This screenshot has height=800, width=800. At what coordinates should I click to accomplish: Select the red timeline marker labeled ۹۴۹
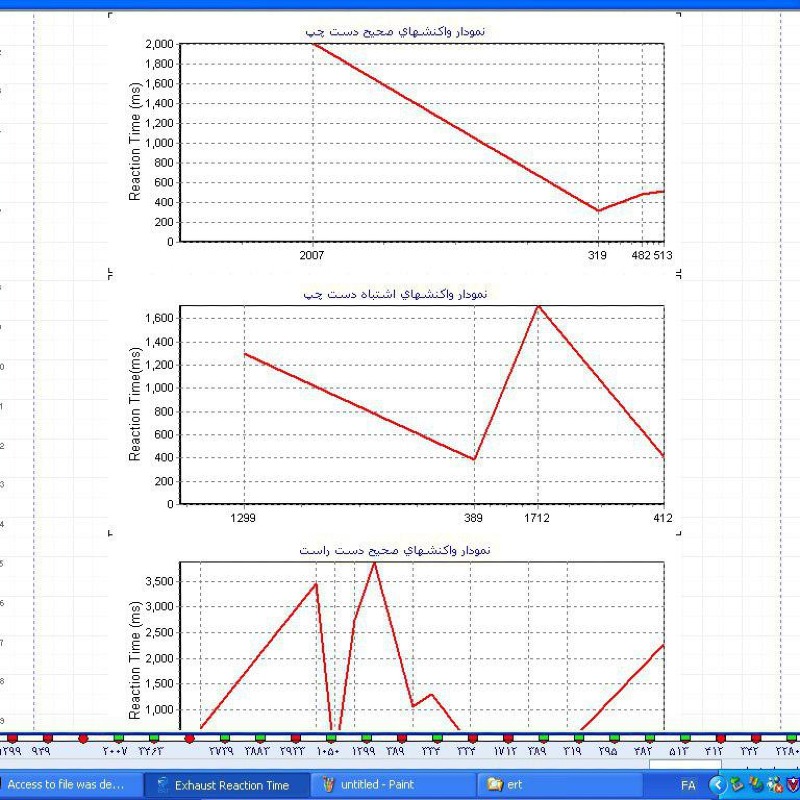point(46,738)
